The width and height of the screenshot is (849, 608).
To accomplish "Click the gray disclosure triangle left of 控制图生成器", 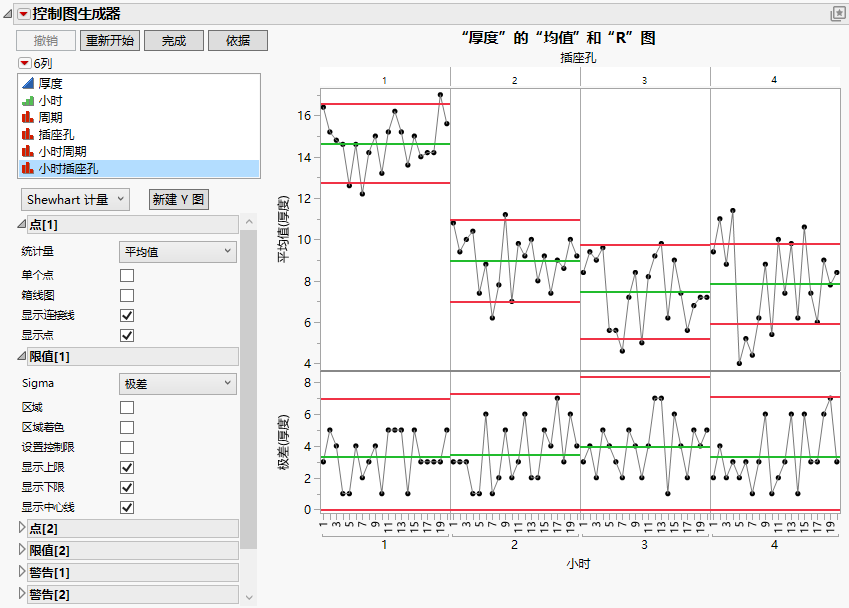I will click(8, 14).
